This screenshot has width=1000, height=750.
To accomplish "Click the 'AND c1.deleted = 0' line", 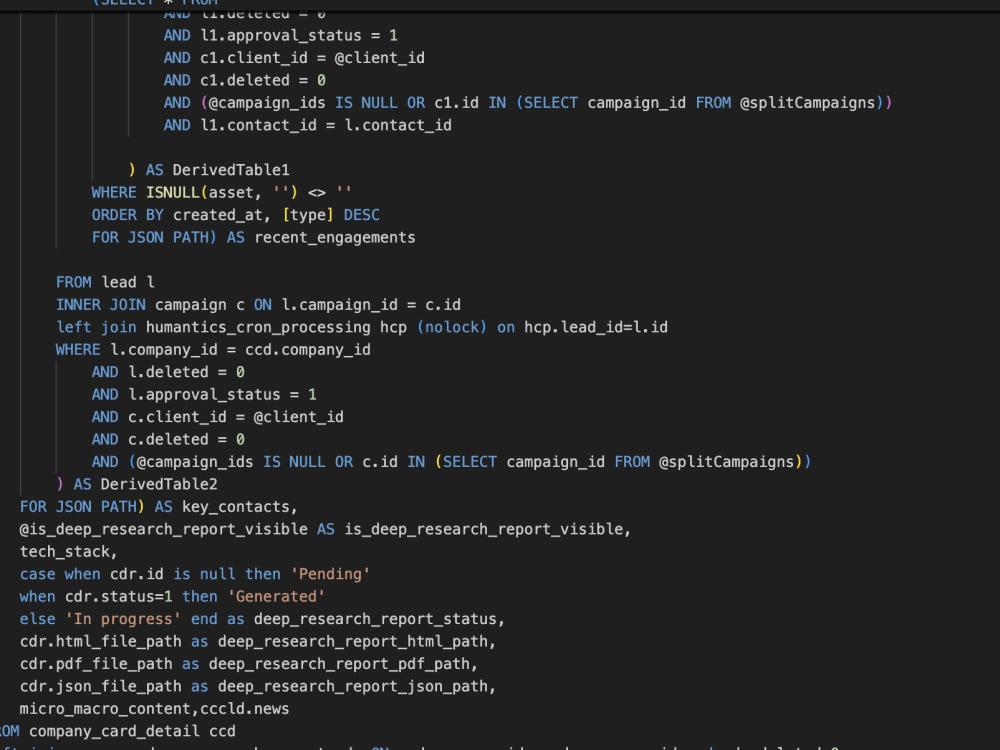I will 245,80.
